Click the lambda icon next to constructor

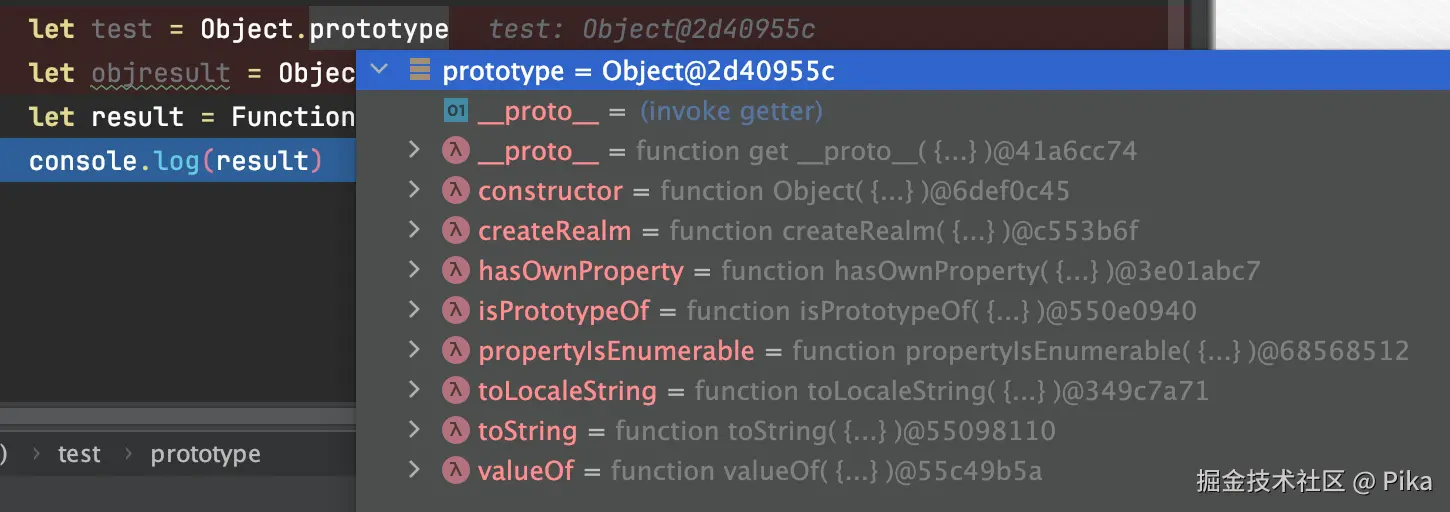[455, 191]
